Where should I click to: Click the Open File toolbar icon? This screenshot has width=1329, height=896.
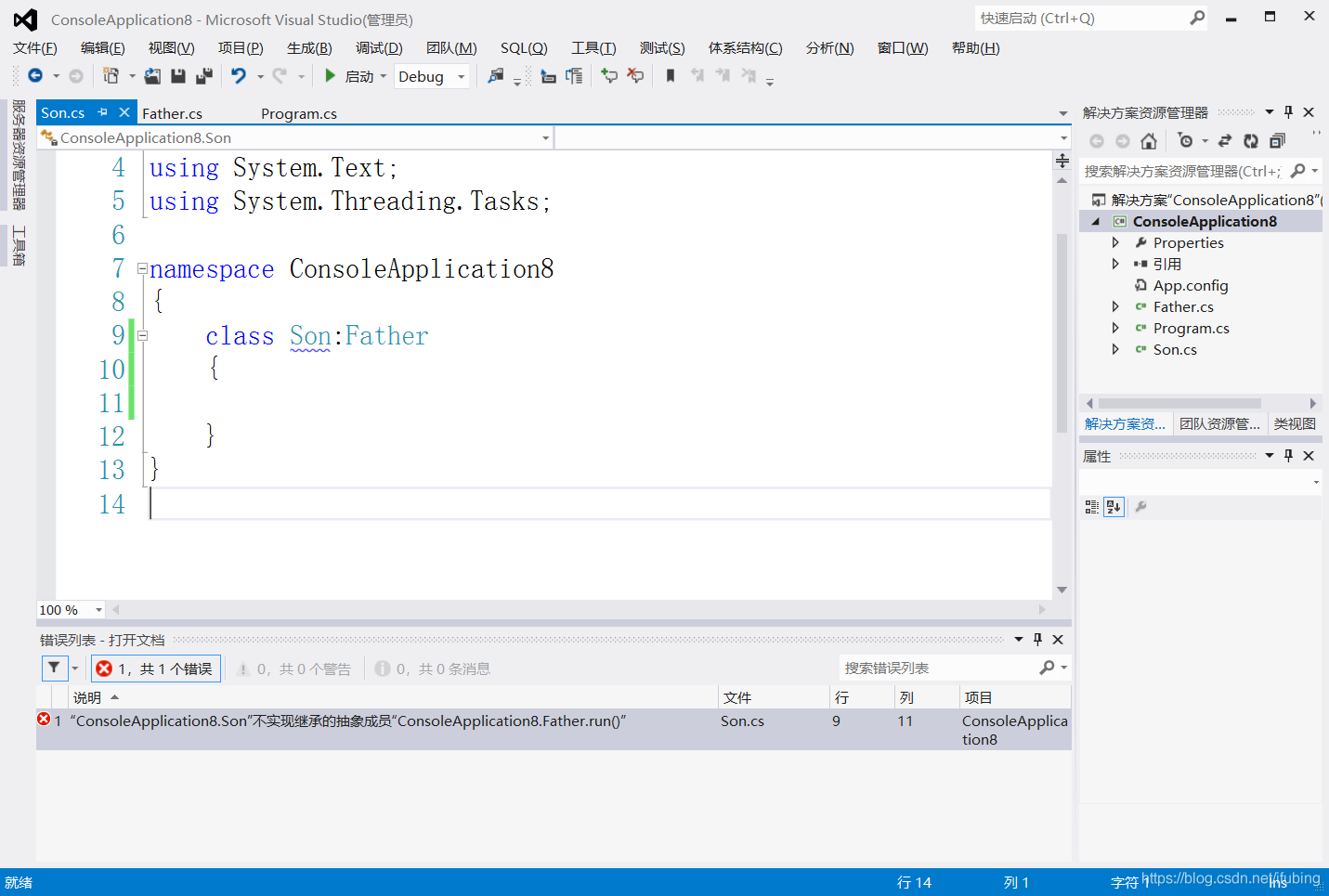152,76
